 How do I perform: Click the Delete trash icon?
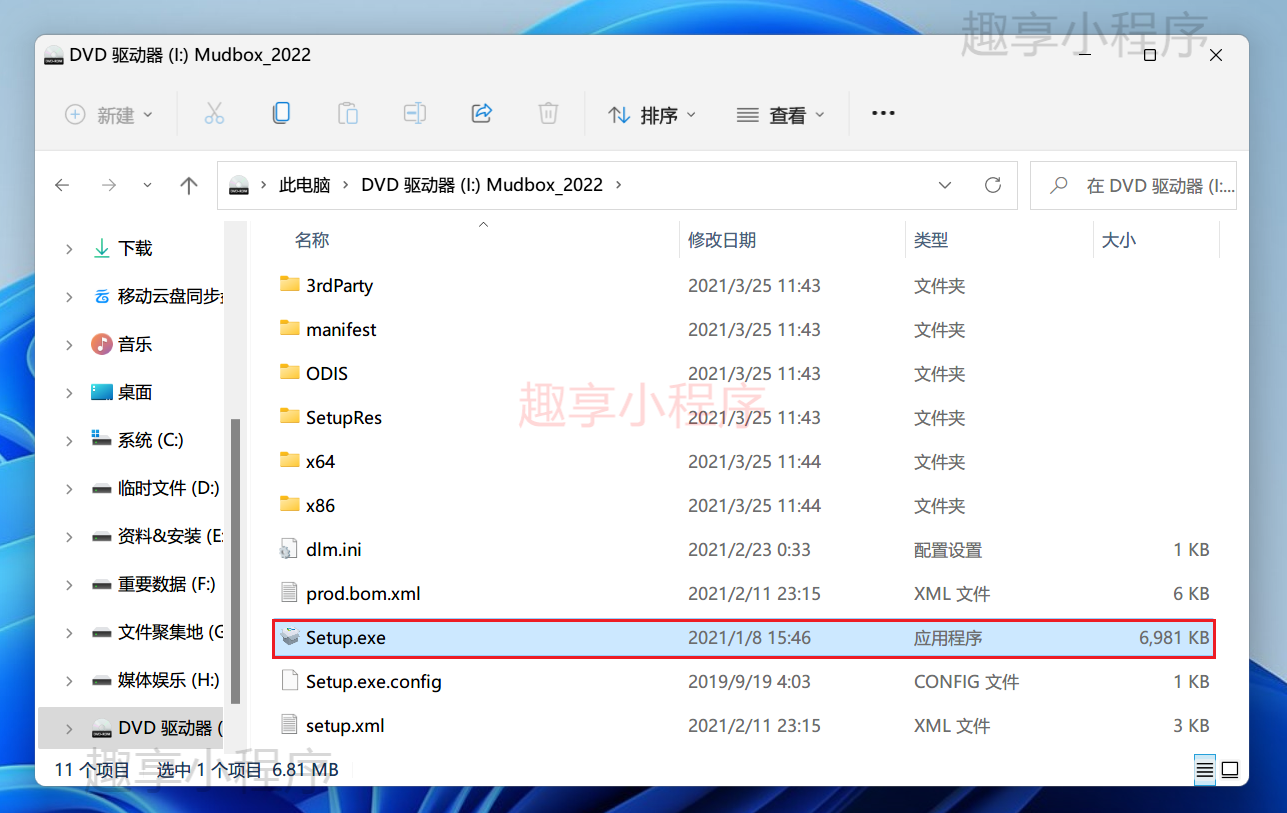tap(548, 113)
